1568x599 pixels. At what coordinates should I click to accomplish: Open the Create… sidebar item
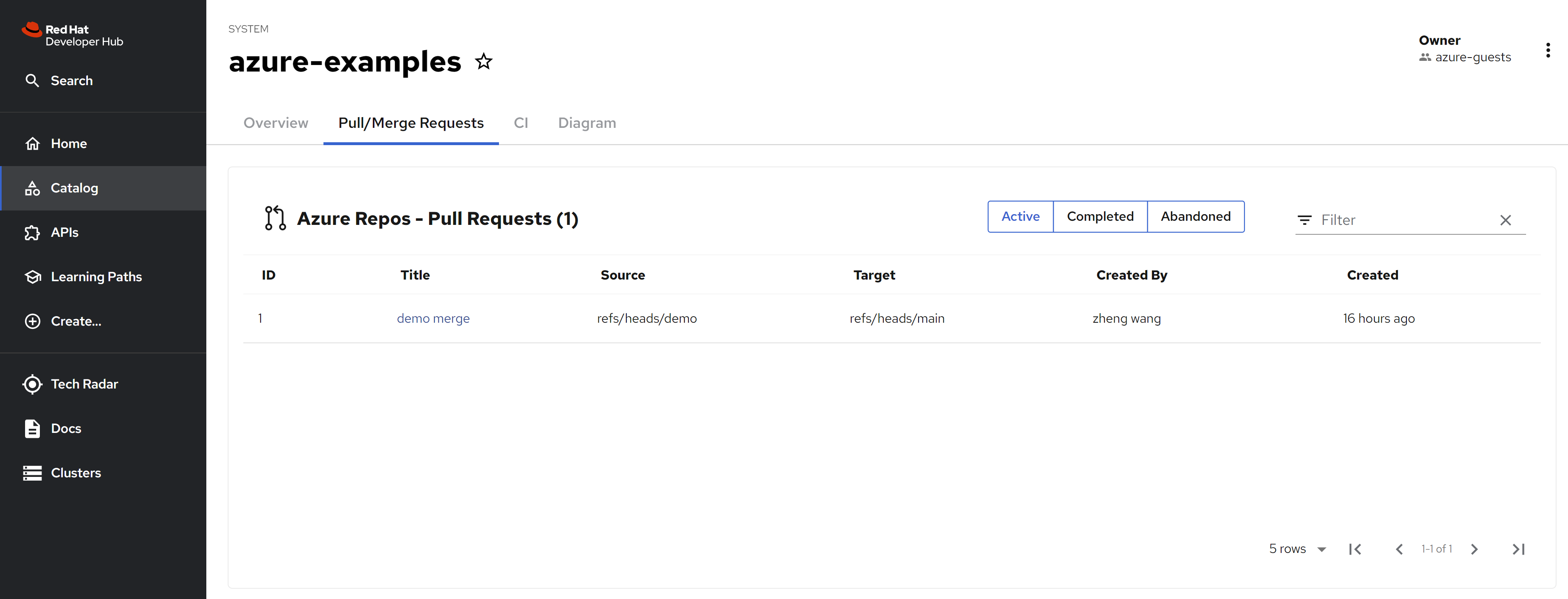(x=76, y=321)
